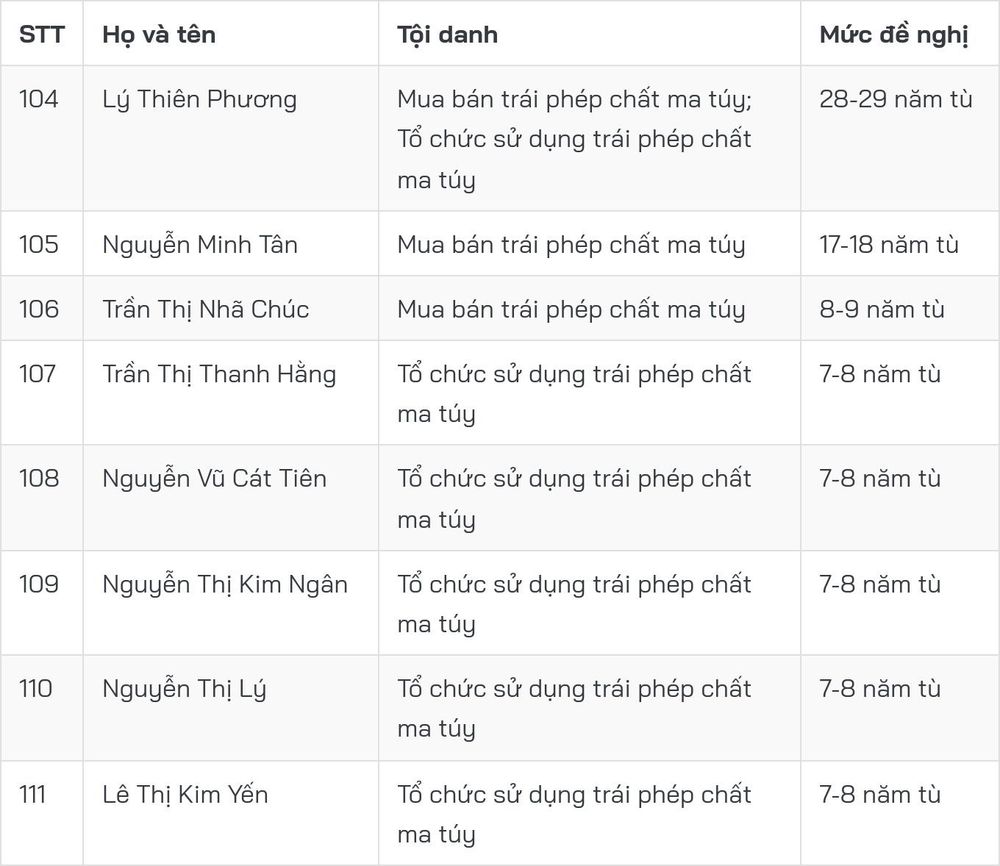Click the Tội danh column header

coord(447,34)
